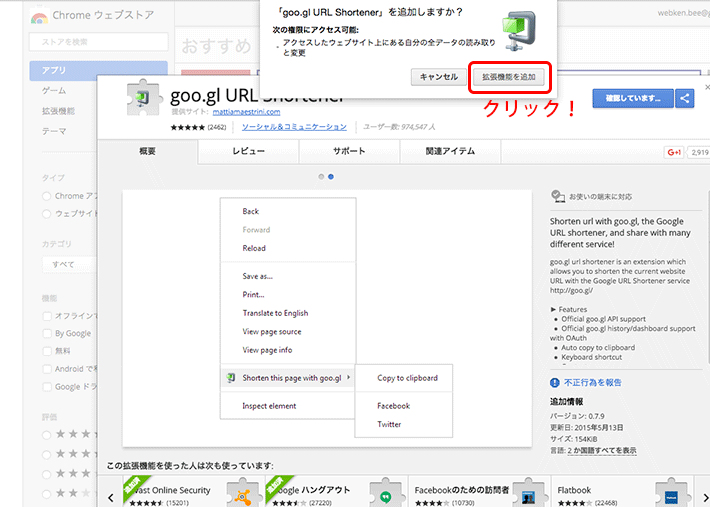The height and width of the screenshot is (507, 710).
Task: Switch to the 概要 tab
Action: tap(148, 151)
